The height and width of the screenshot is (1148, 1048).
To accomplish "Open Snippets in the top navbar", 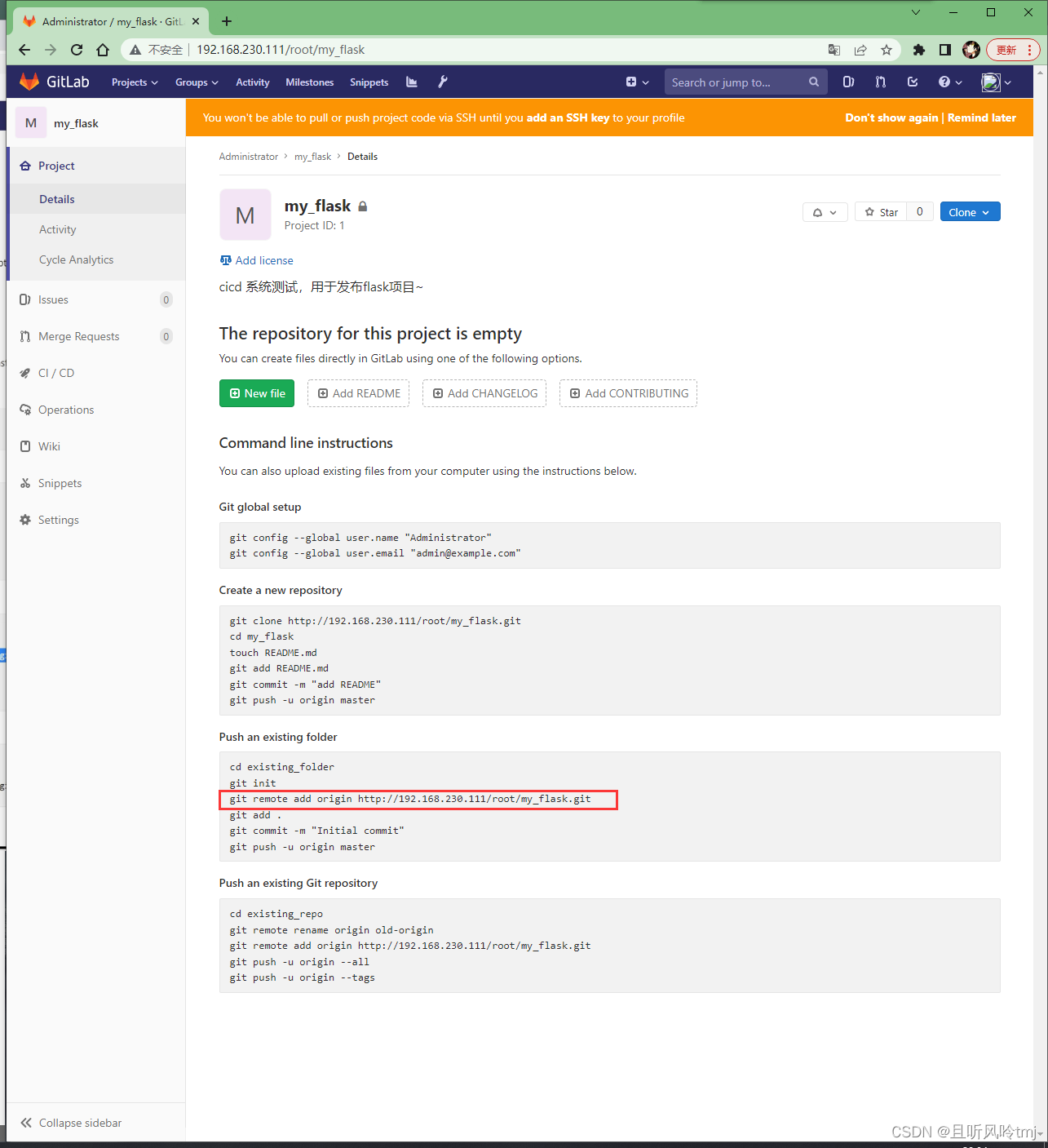I will coord(369,82).
